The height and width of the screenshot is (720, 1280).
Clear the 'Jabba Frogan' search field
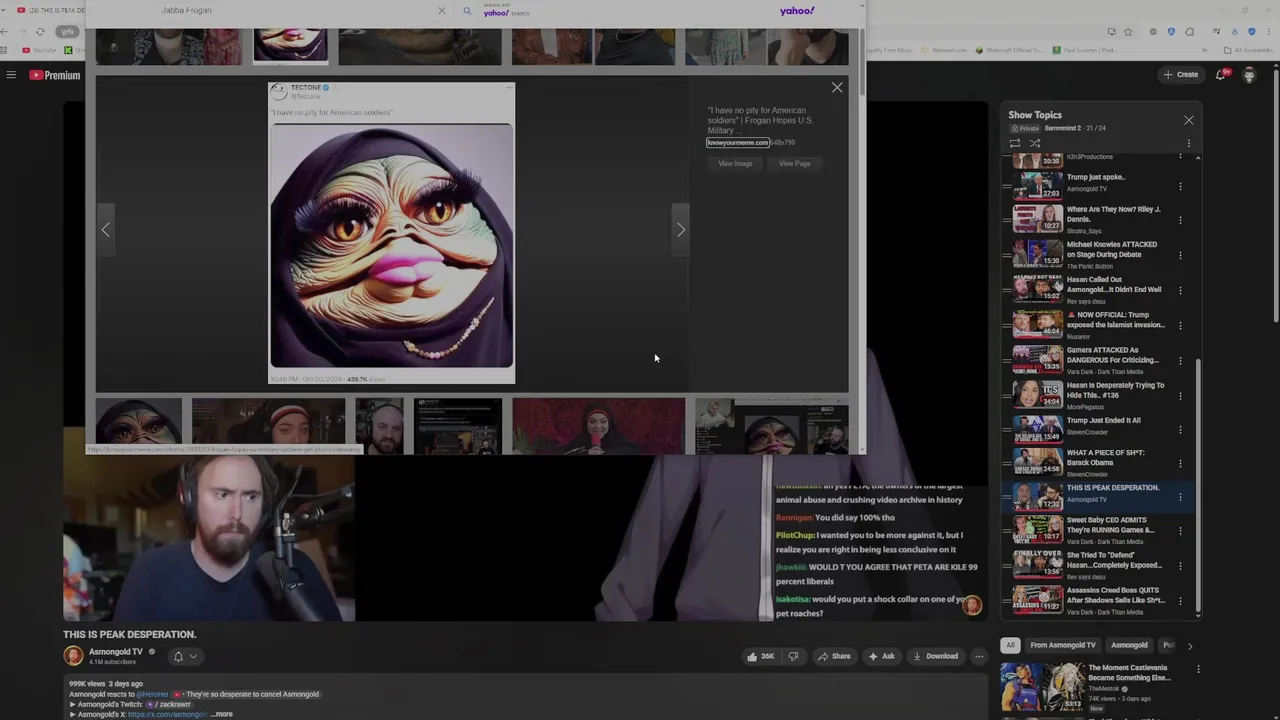tap(441, 11)
